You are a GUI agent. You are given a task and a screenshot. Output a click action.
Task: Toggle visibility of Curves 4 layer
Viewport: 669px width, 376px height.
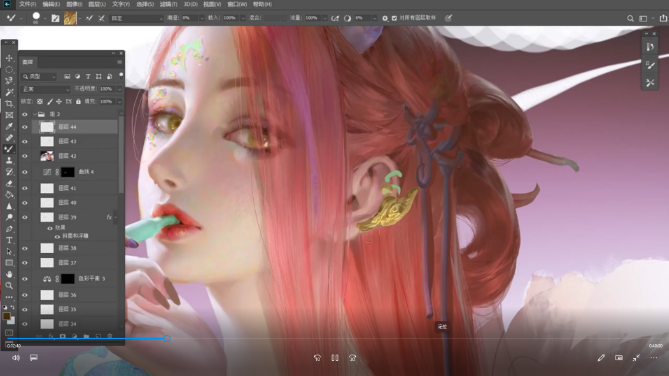pyautogui.click(x=25, y=172)
